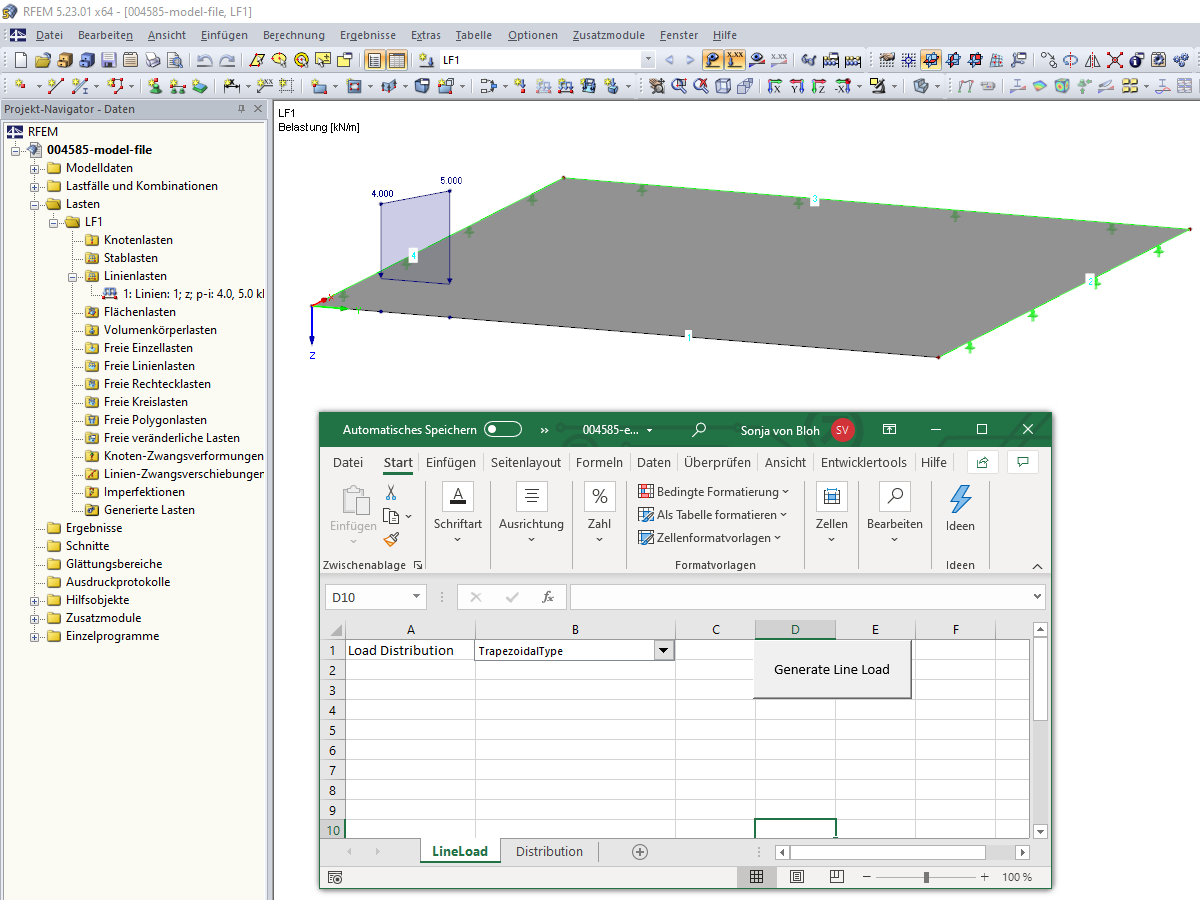Open the Schriftart group button

(457, 514)
